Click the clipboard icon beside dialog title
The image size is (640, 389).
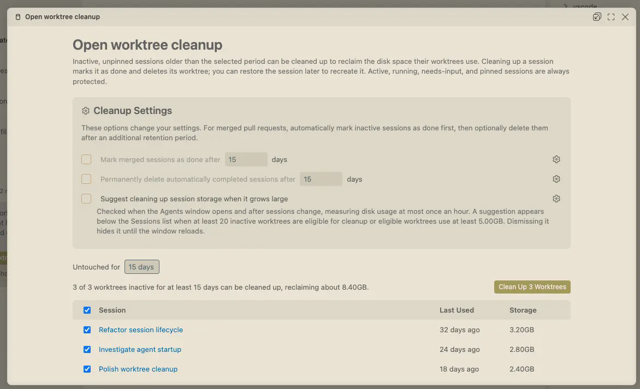coord(18,17)
